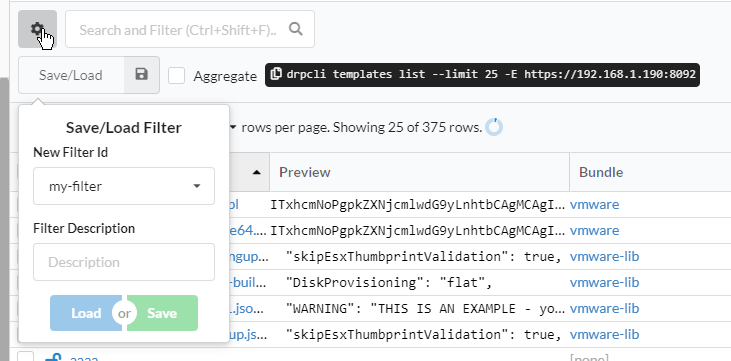
Task: Click the Save/Load Filter popup heading
Action: [124, 128]
